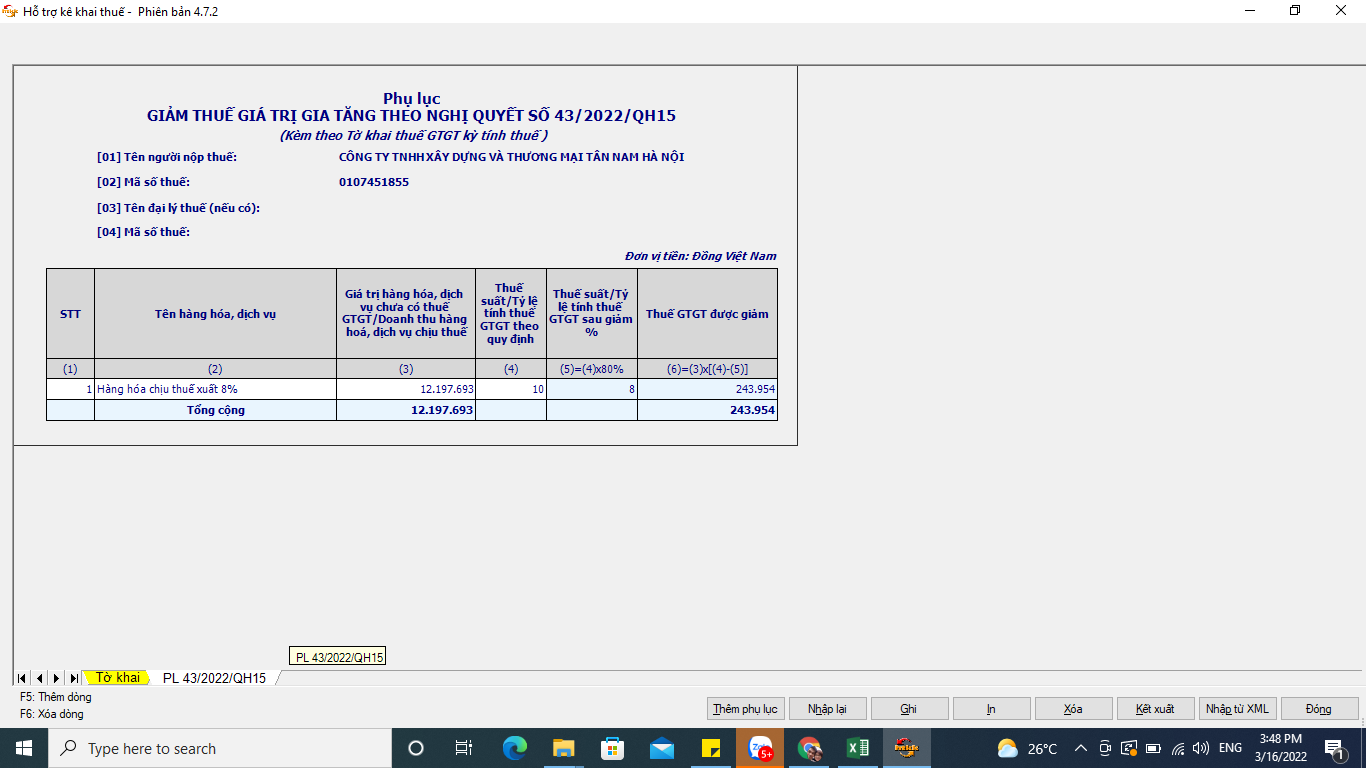Check the battery status icon
This screenshot has width=1366, height=768.
pos(1153,748)
